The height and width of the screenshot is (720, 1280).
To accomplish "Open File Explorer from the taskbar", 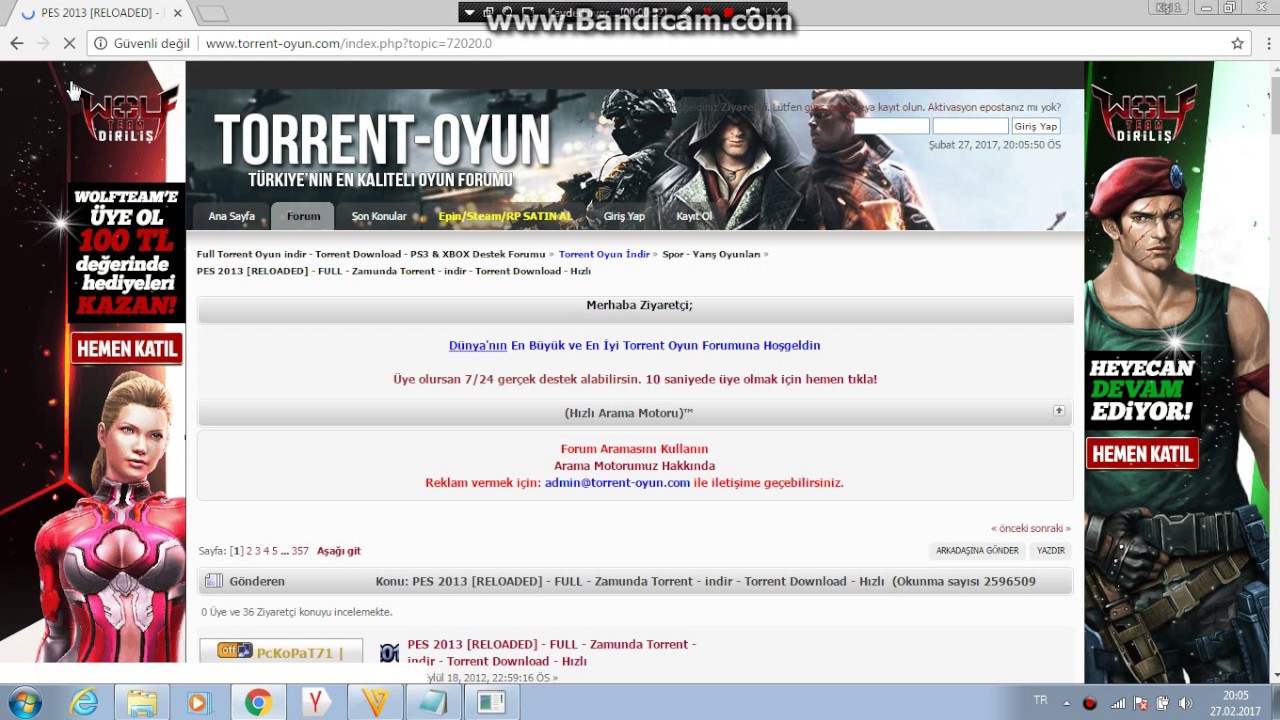I will (142, 702).
